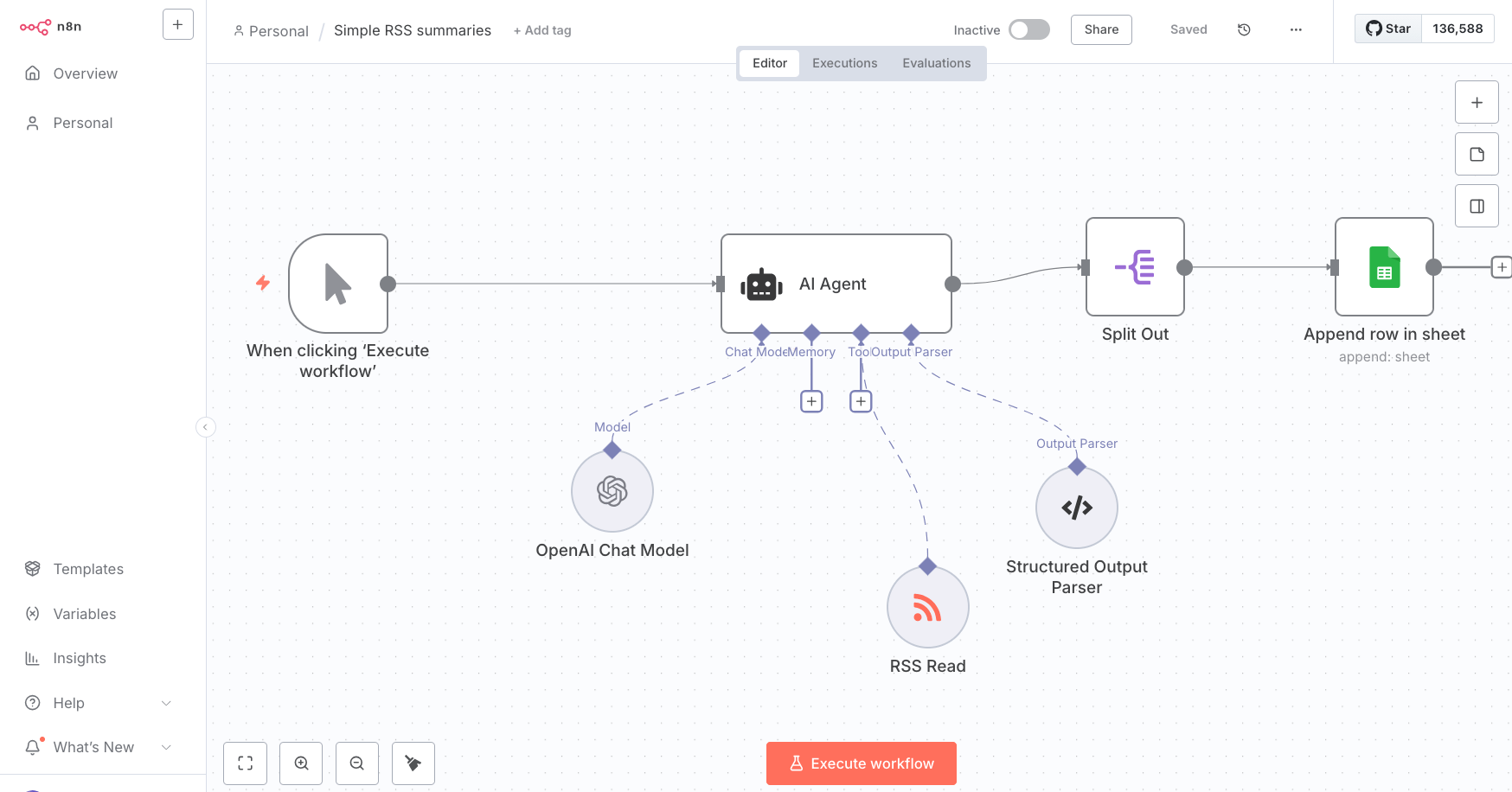Click the AI Agent output circle
Screen dimensions: 1512x792
[x=952, y=284]
